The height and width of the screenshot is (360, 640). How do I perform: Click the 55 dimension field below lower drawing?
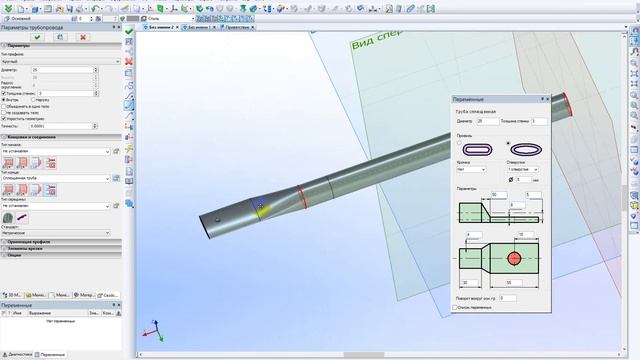(513, 282)
